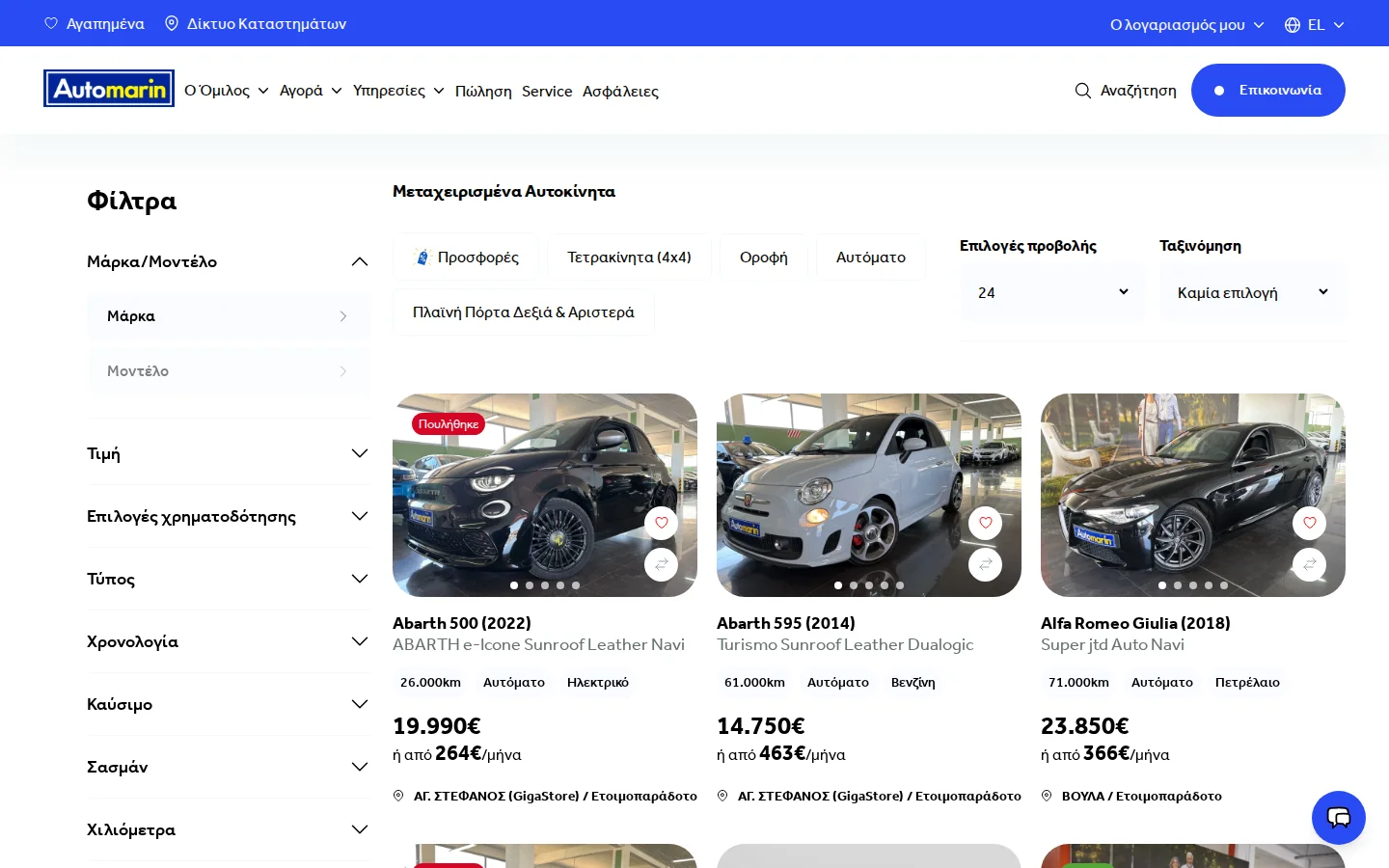
Task: Open the EL language globe selector
Action: 1315,24
